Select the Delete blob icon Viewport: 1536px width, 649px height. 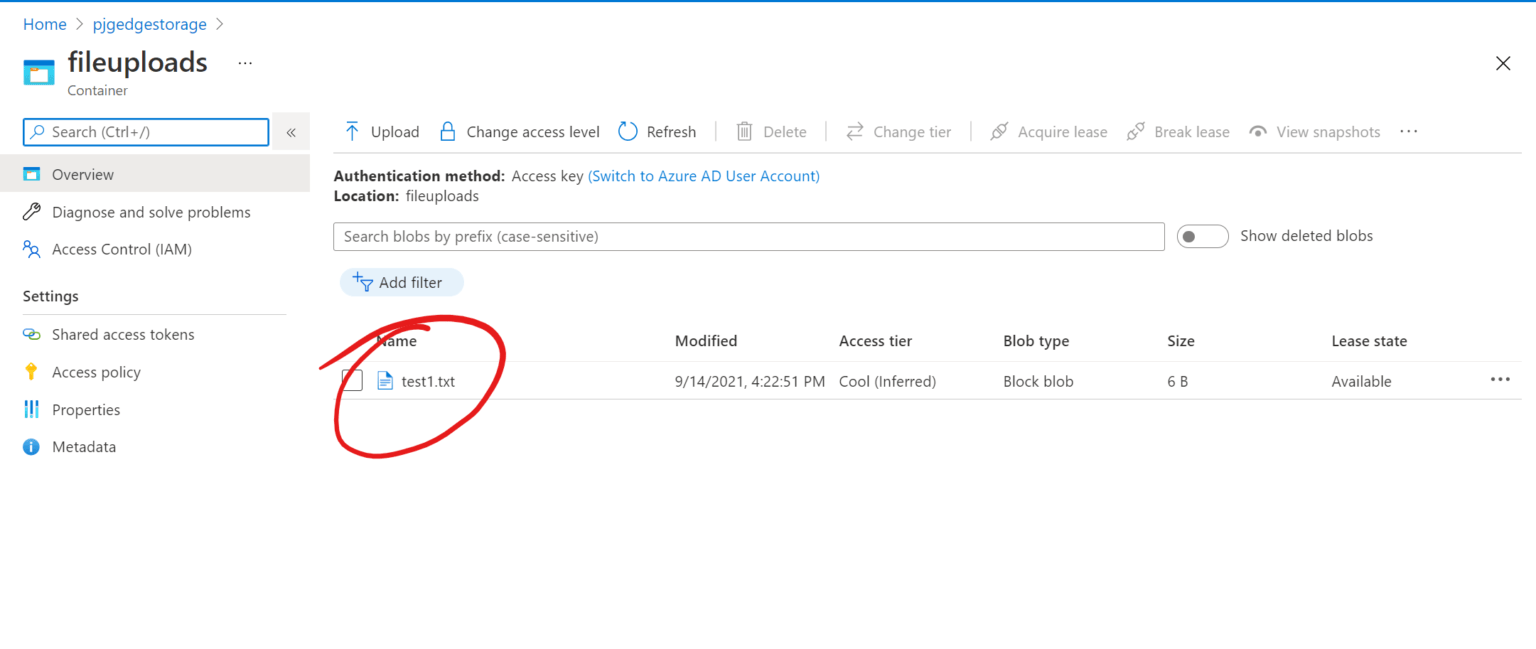pos(742,131)
